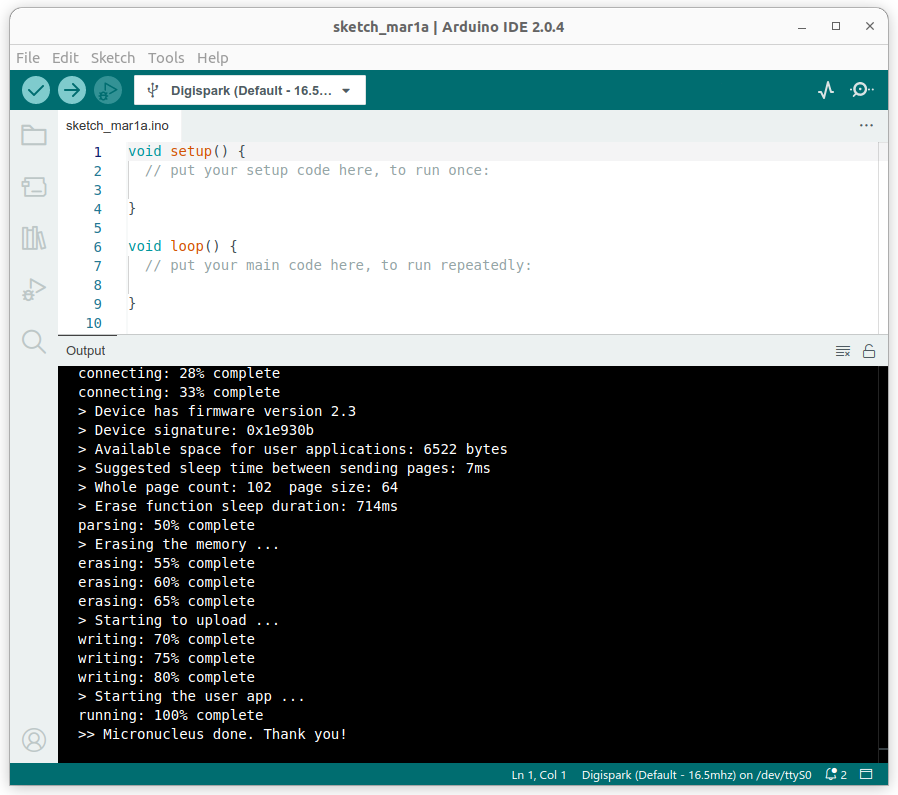Click the 'Available space for user applications' line
Image resolution: width=898 pixels, height=795 pixels.
293,449
